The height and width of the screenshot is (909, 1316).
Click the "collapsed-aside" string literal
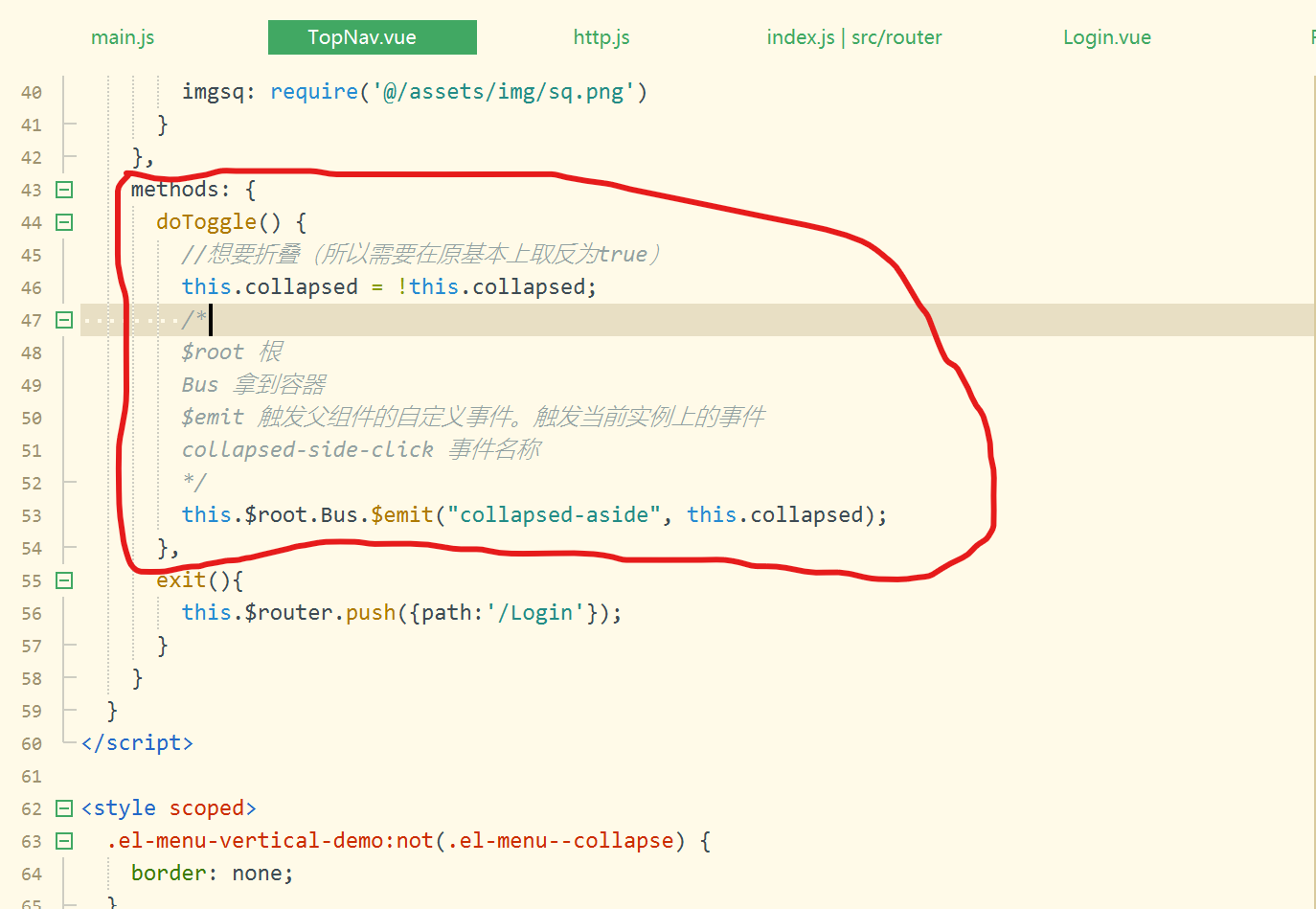pyautogui.click(x=554, y=515)
